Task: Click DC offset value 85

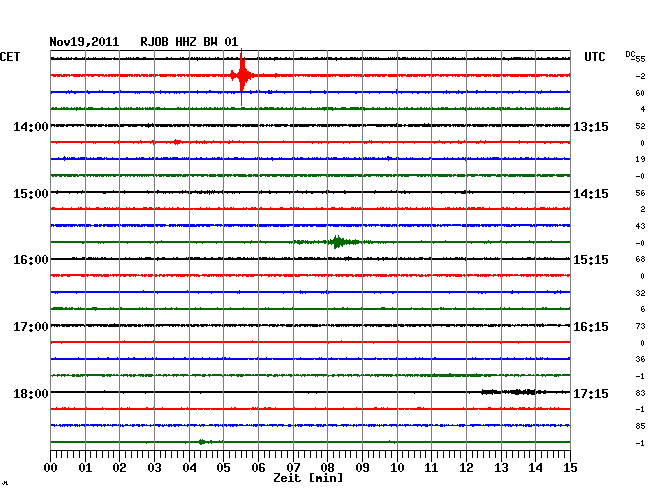Action: (x=640, y=426)
